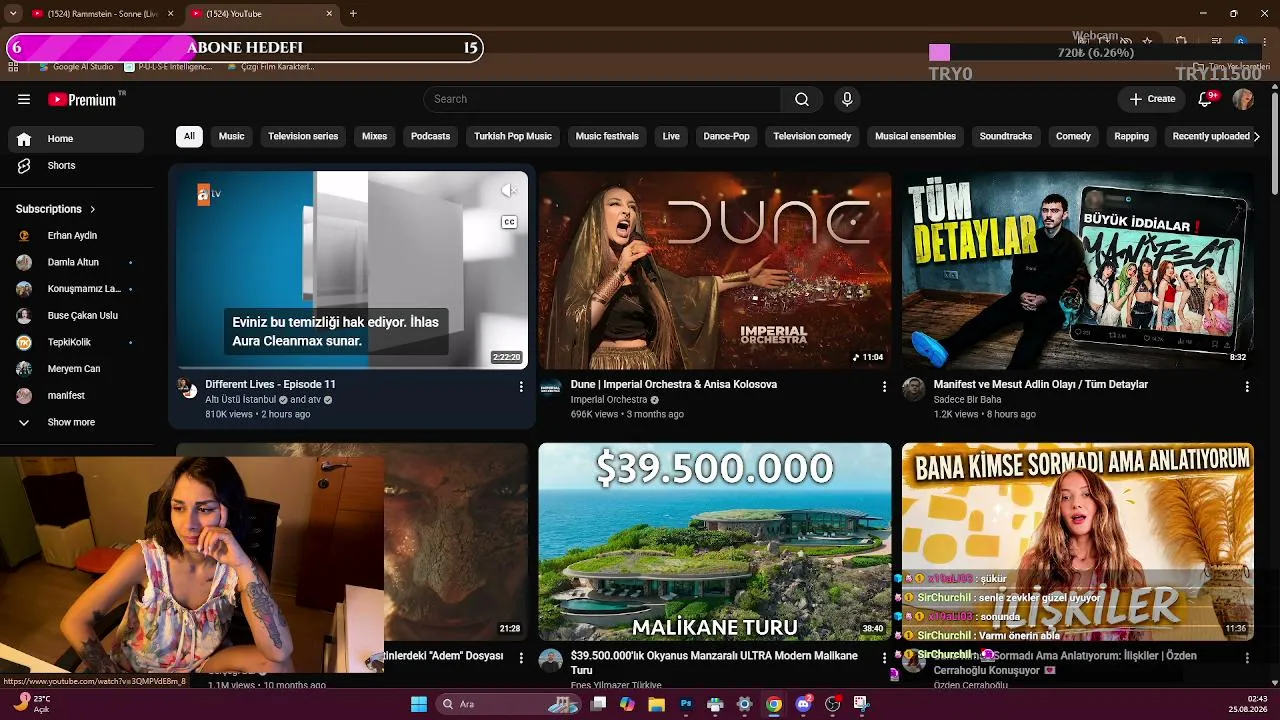
Task: Open Home in the sidebar
Action: click(76, 139)
